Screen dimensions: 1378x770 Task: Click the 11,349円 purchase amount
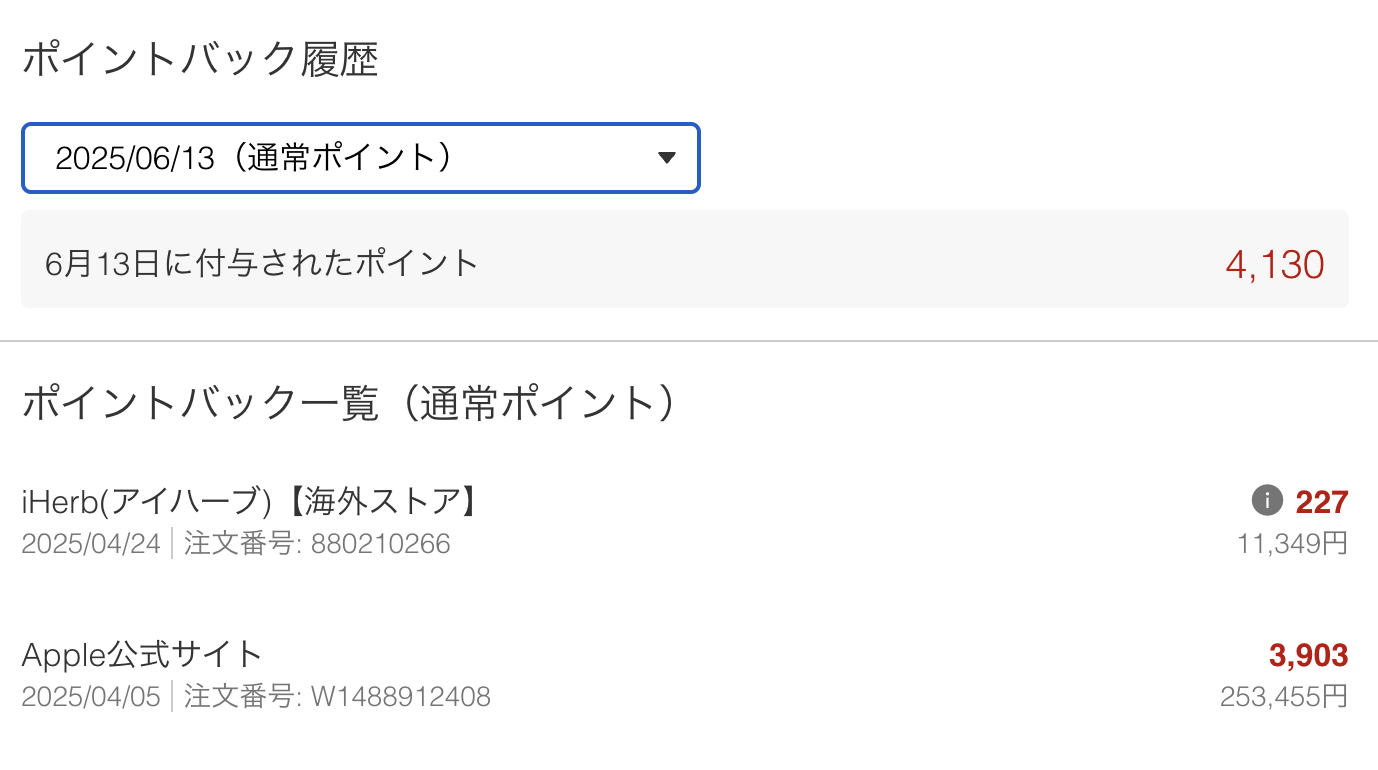coord(1292,544)
